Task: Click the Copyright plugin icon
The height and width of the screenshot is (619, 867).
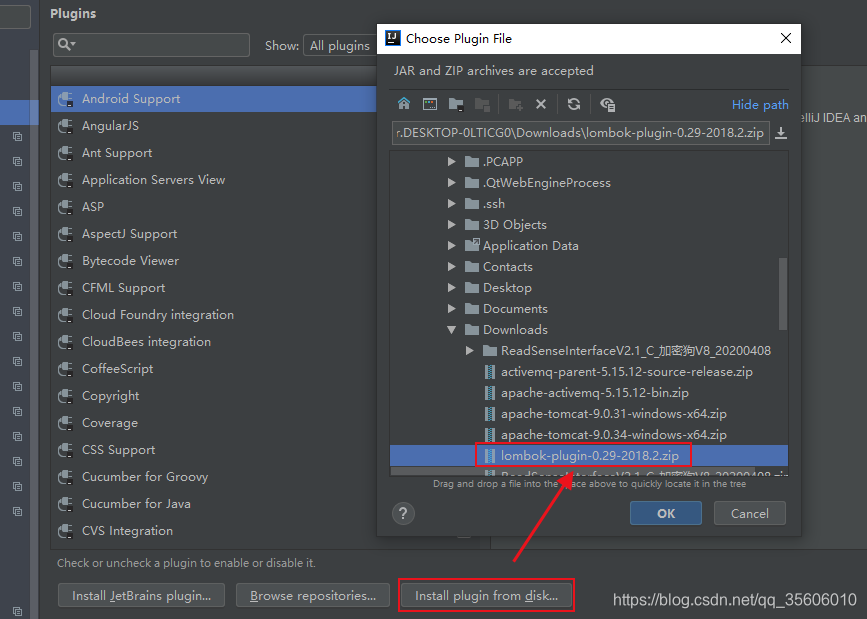Action: tap(66, 396)
